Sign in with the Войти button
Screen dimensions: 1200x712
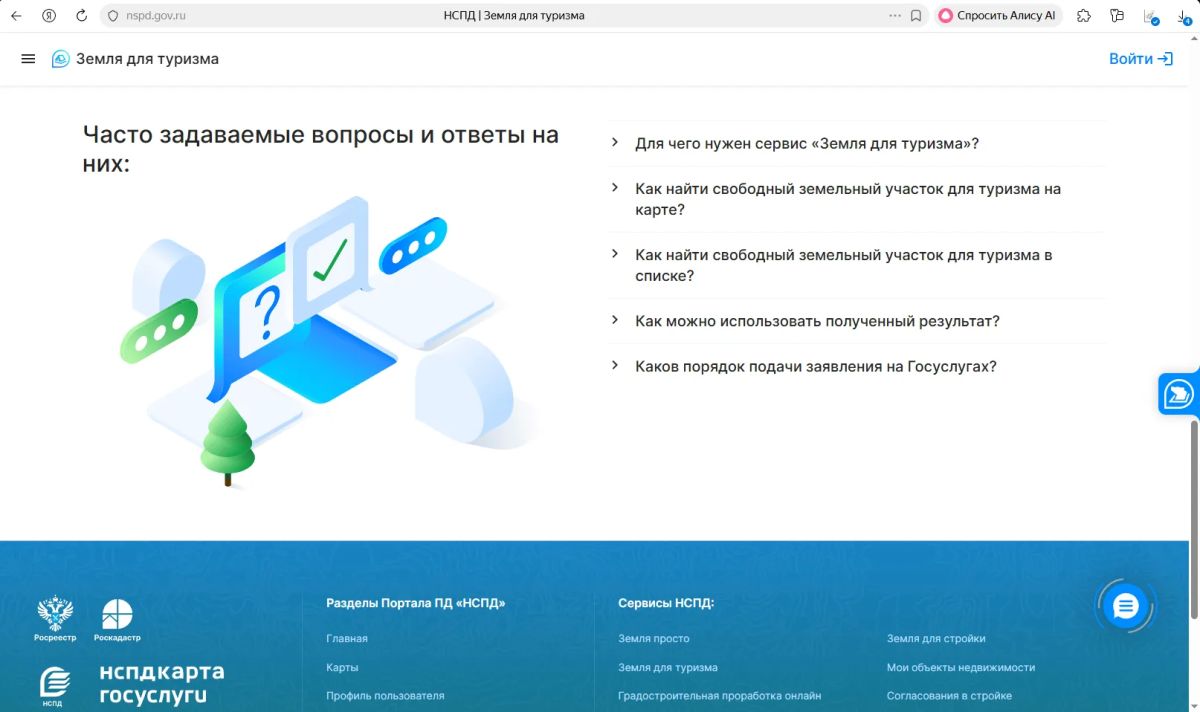tap(1141, 59)
